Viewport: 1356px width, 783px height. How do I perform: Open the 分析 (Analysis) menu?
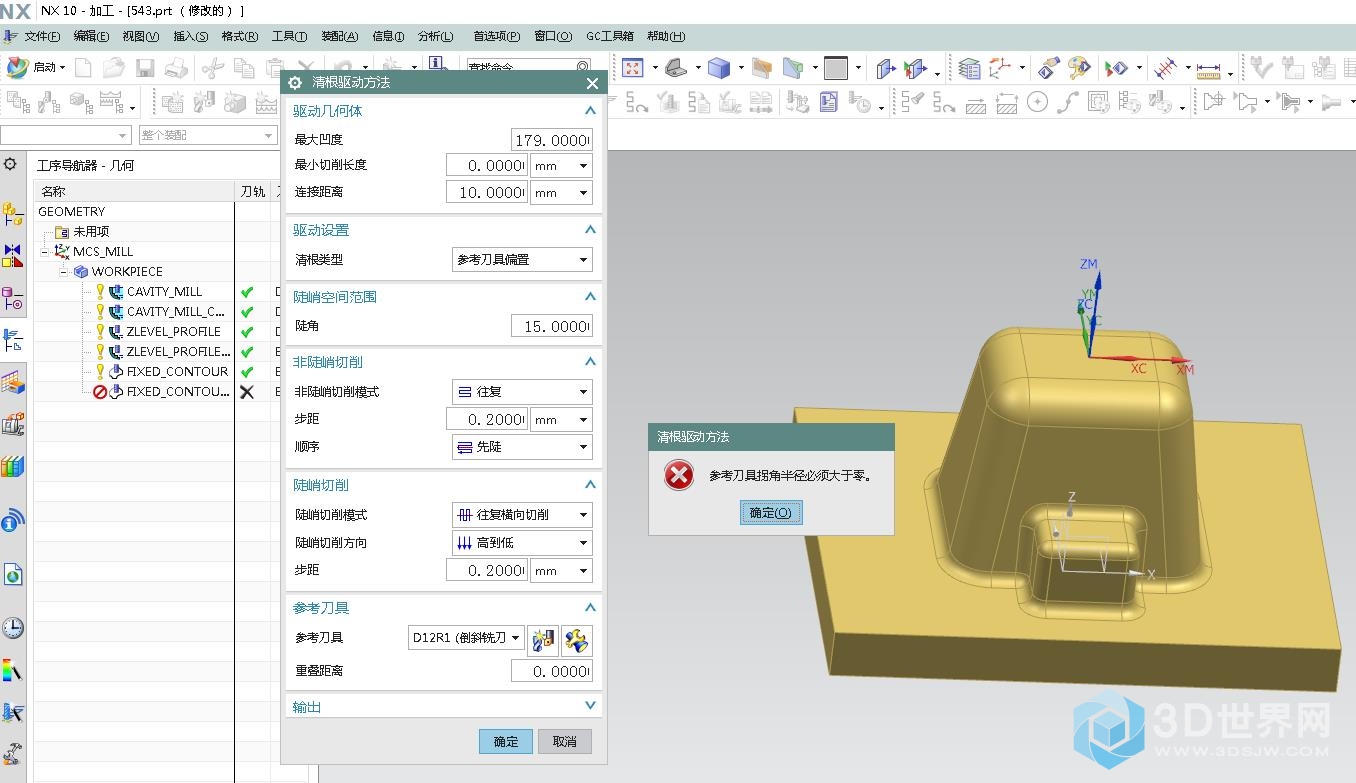point(435,36)
